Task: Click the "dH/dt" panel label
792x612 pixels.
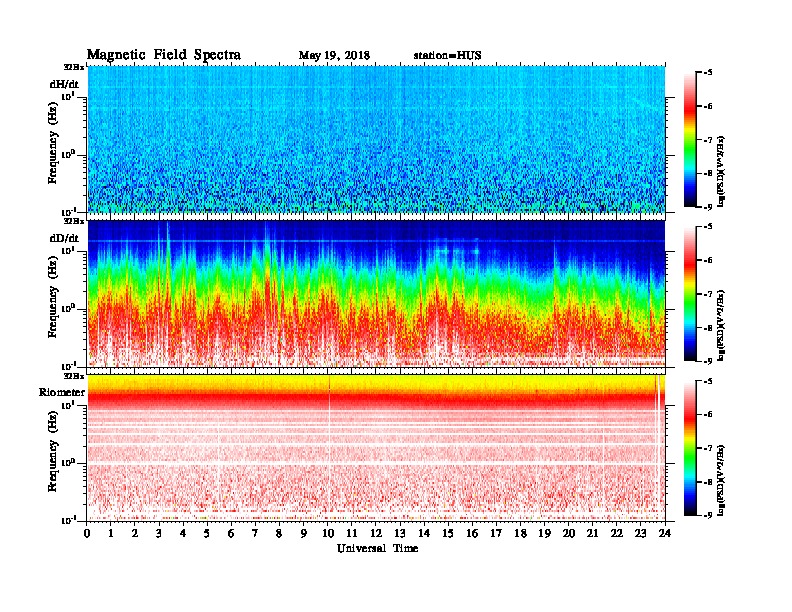Action: pos(64,84)
